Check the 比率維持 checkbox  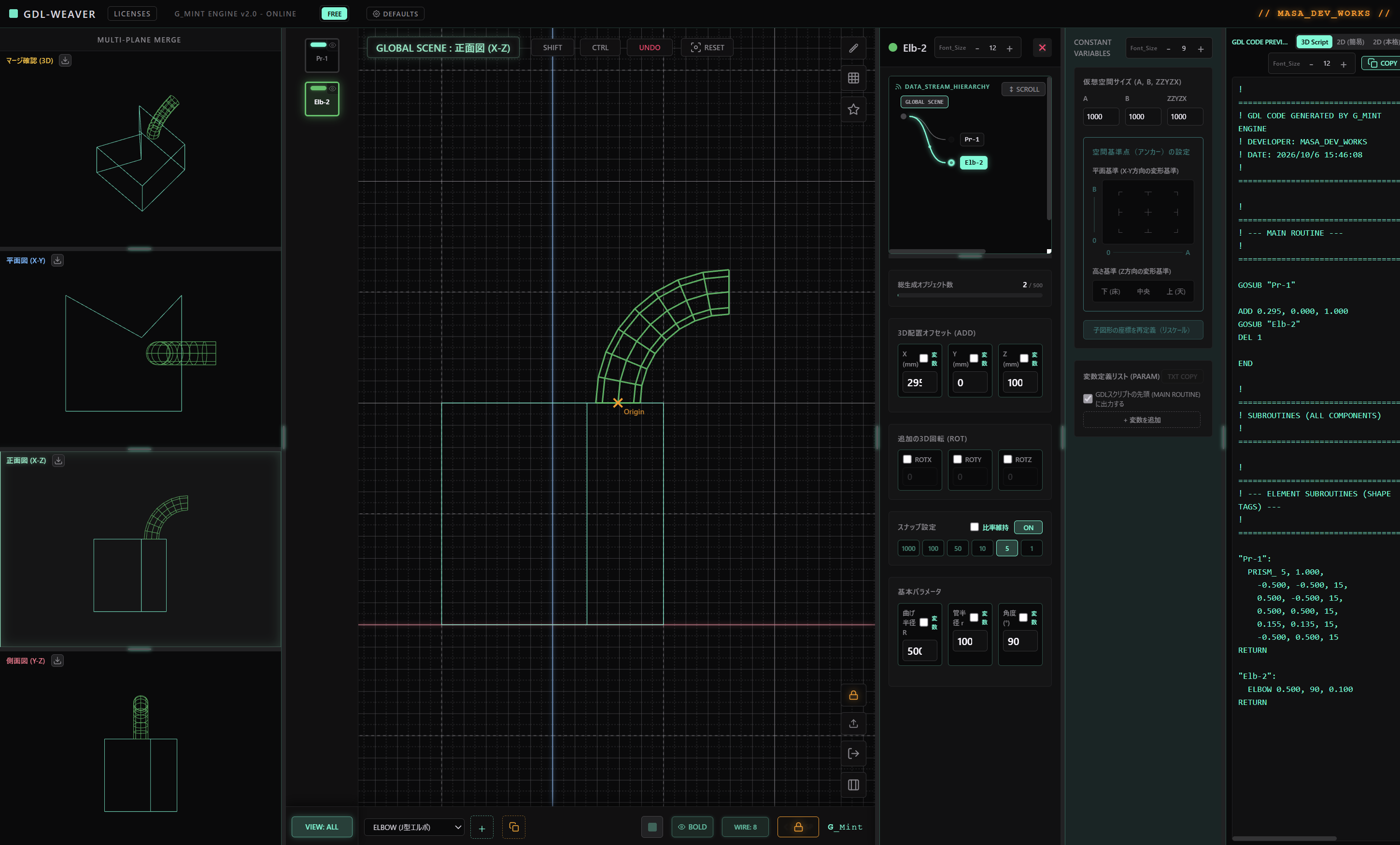[975, 527]
